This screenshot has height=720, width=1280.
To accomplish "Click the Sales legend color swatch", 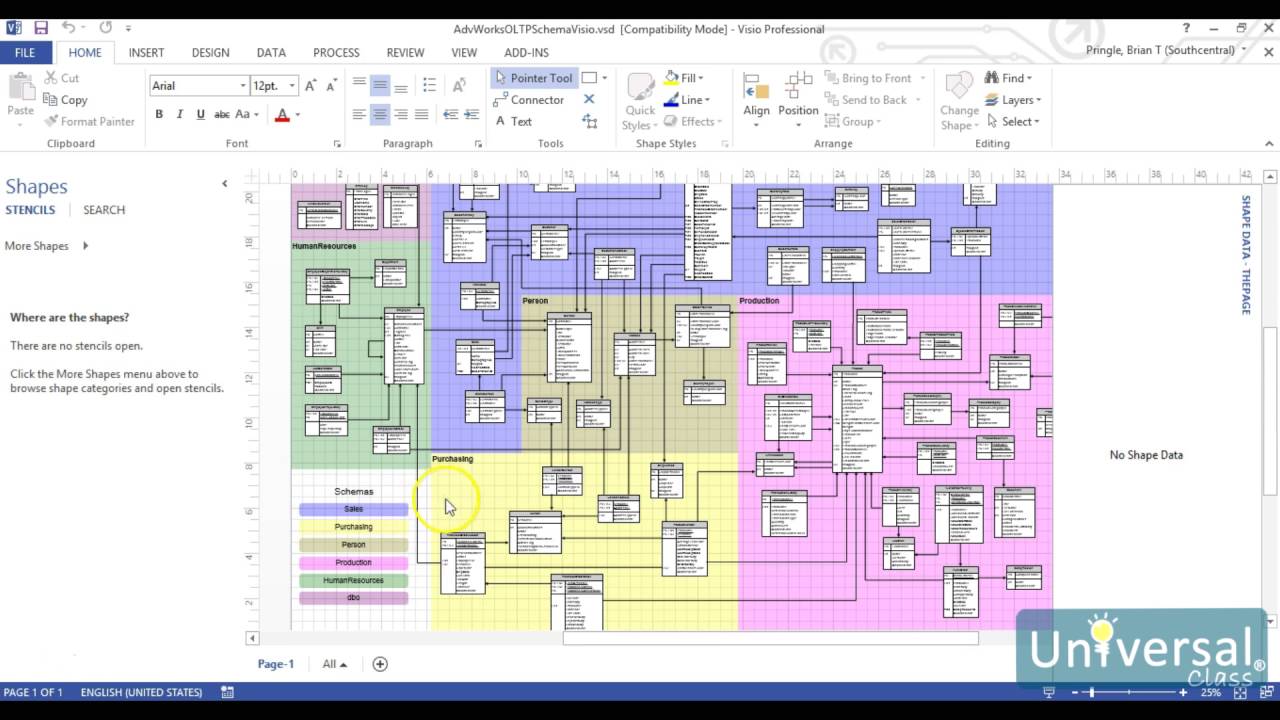I will point(353,510).
